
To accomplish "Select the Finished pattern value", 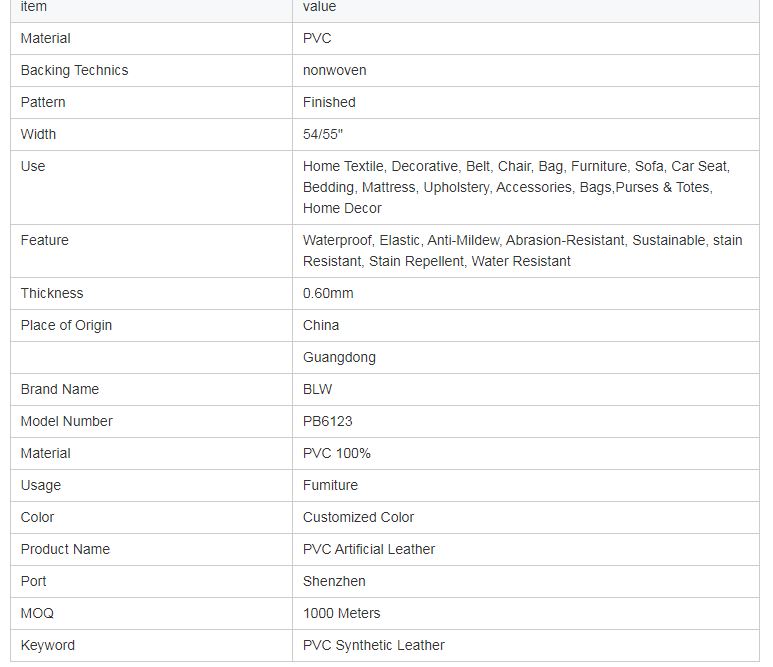I will tap(329, 103).
